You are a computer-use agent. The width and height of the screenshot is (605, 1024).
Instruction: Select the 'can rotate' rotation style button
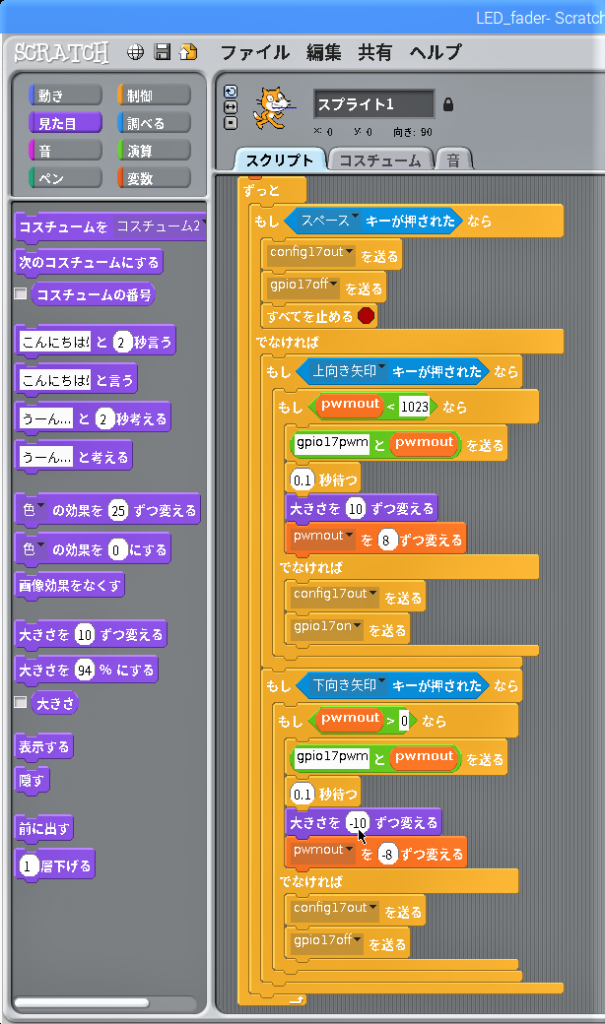tap(231, 92)
